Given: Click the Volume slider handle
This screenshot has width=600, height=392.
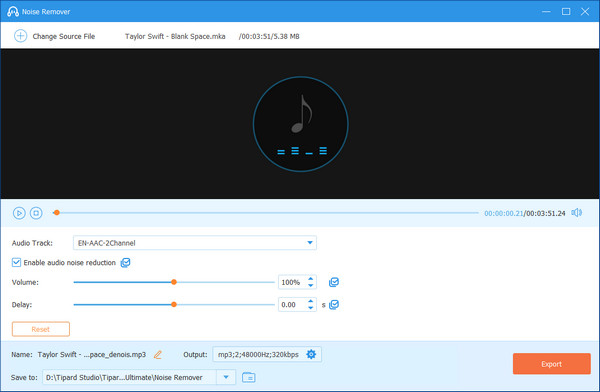Looking at the screenshot, I should click(x=174, y=282).
